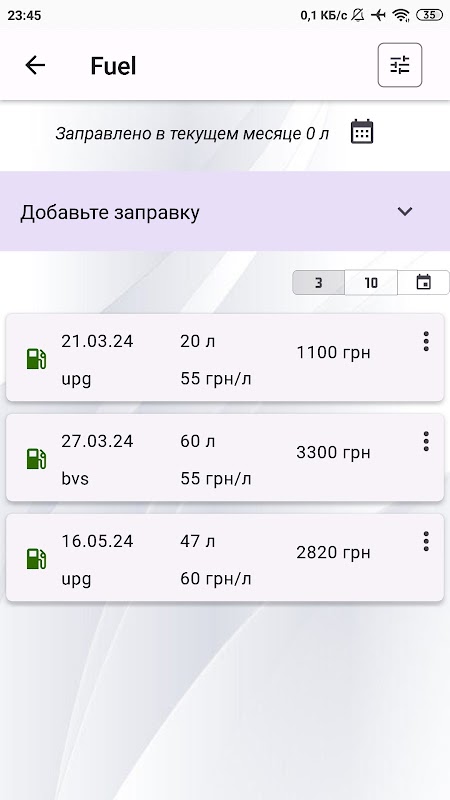Tap the Fuel title
The width and height of the screenshot is (450, 800).
coord(113,66)
